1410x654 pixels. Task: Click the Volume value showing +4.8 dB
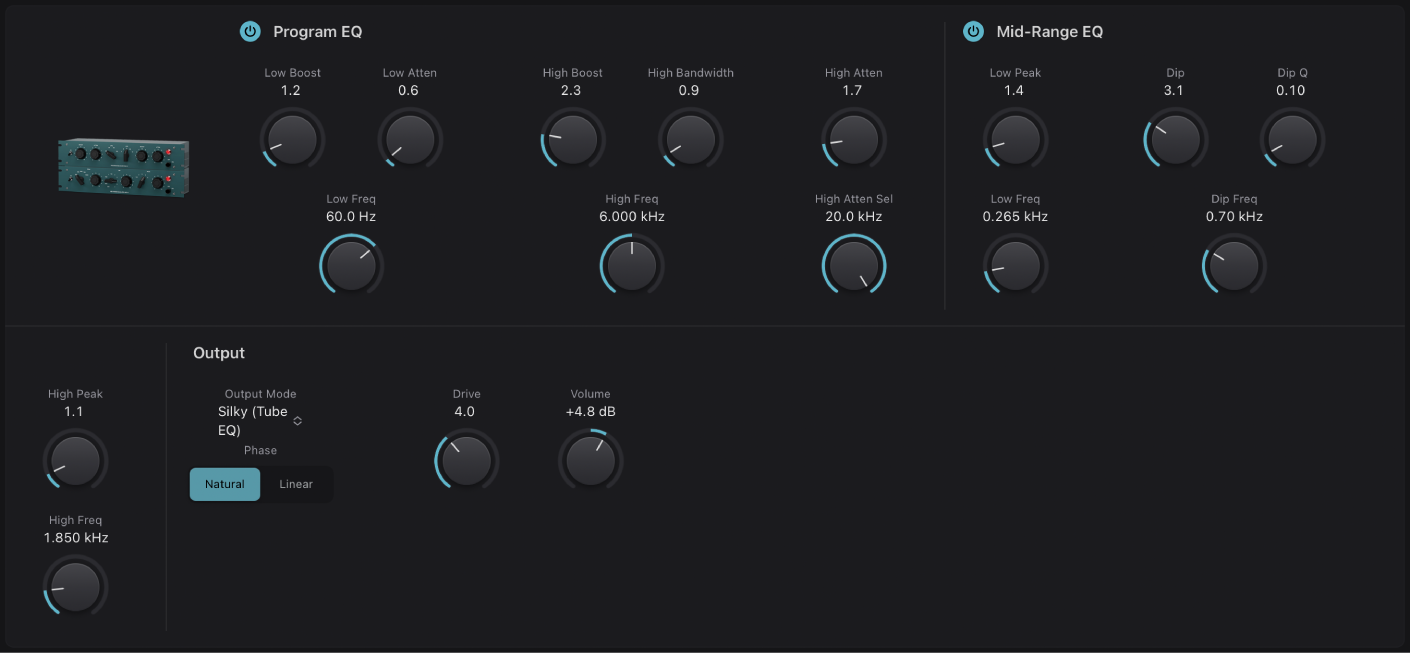pyautogui.click(x=590, y=411)
